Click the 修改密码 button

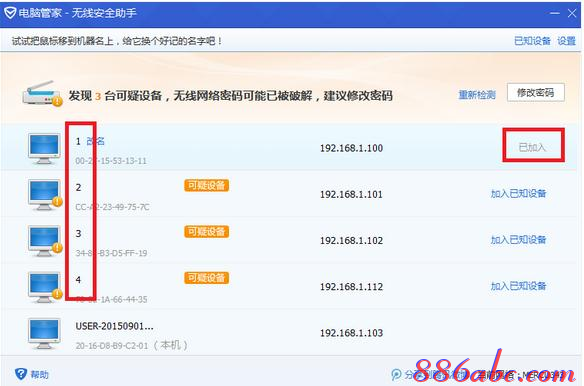[x=536, y=92]
